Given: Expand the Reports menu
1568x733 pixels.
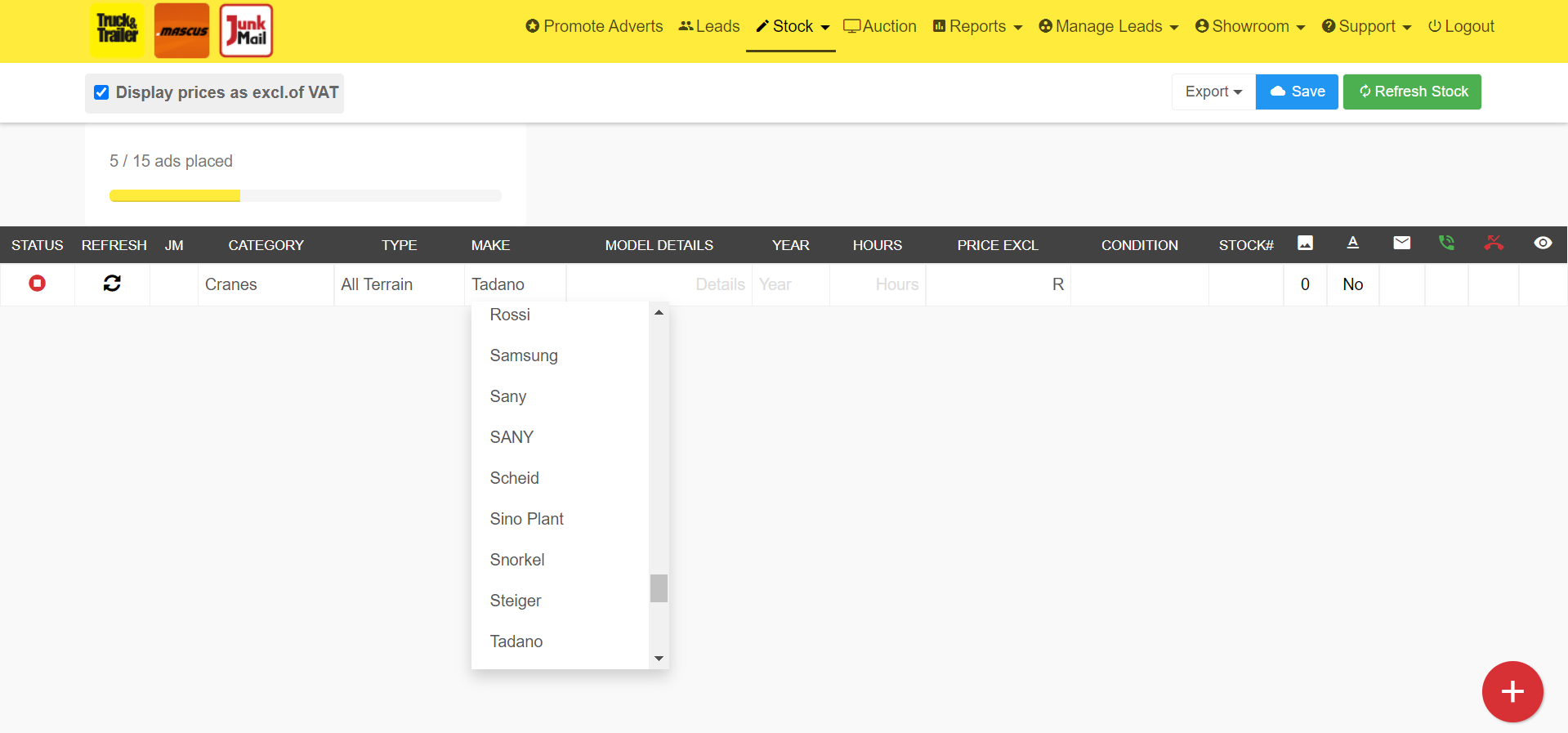Looking at the screenshot, I should click(x=977, y=26).
